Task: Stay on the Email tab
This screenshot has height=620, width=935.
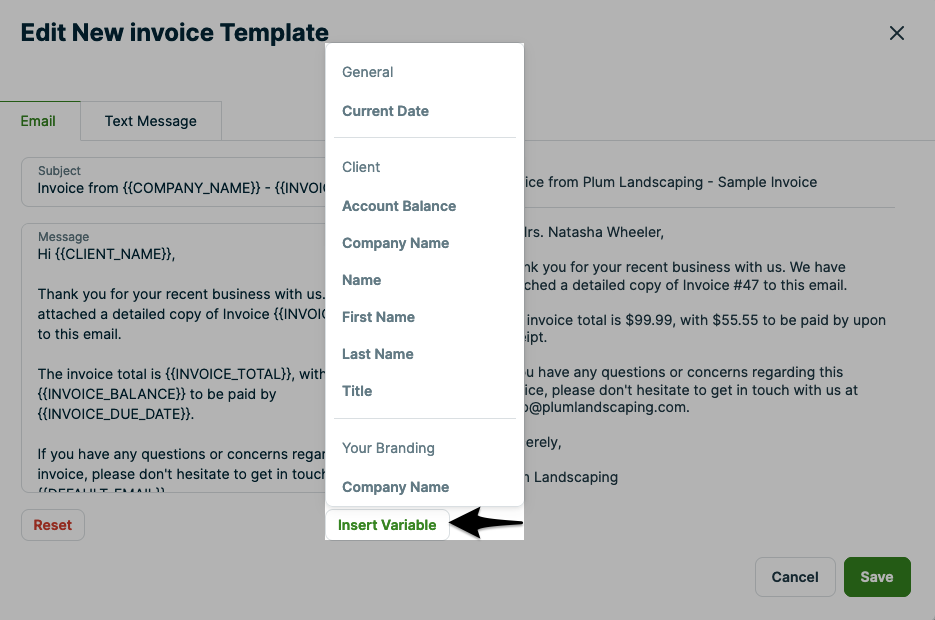Action: tap(38, 120)
